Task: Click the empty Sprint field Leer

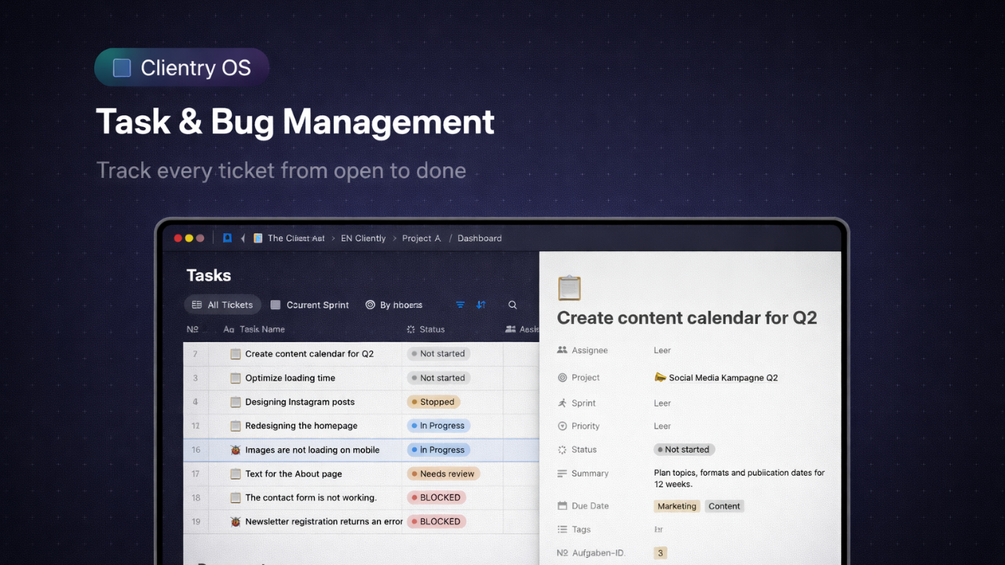Action: [x=662, y=403]
